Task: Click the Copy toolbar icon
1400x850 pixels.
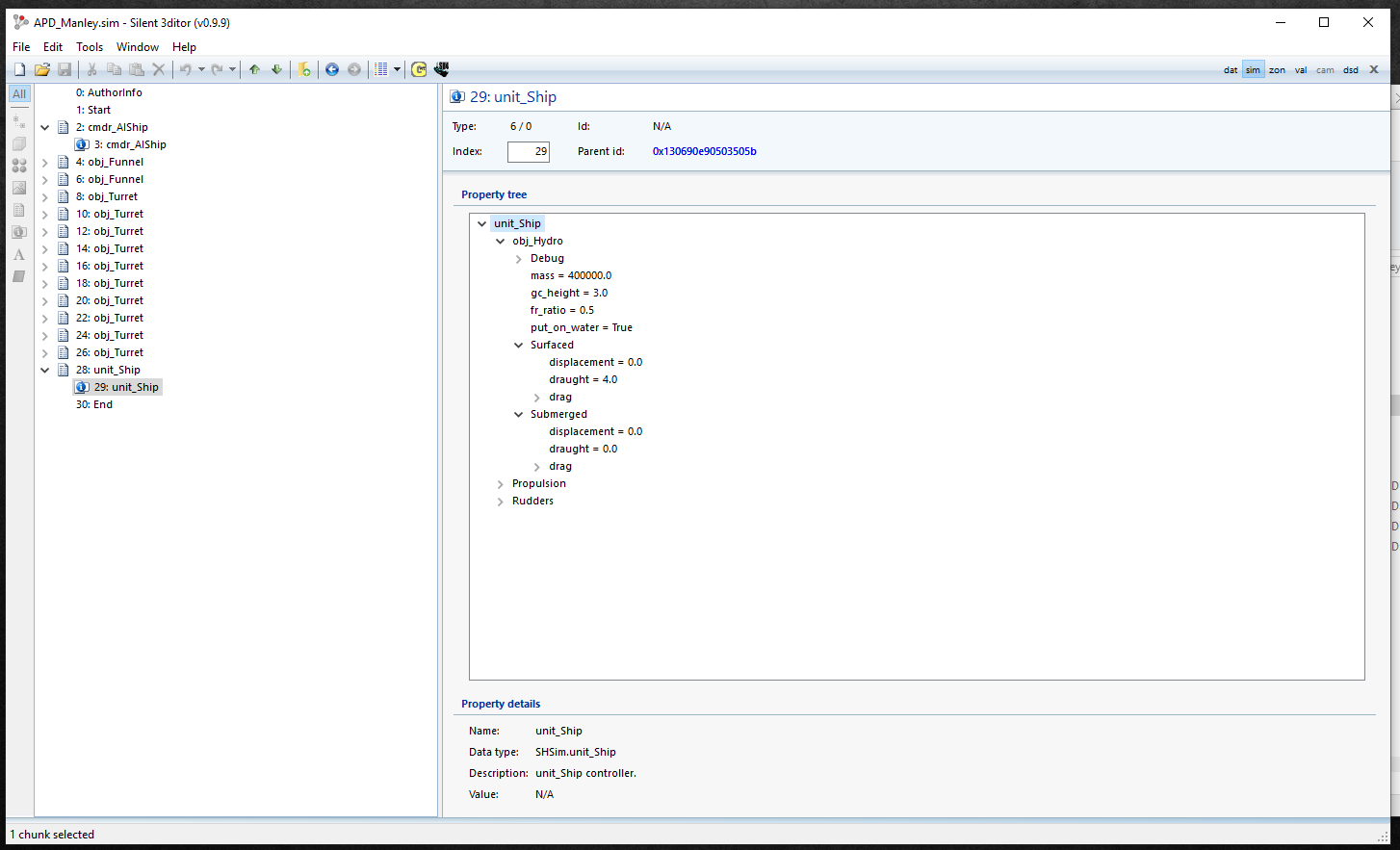Action: click(114, 69)
